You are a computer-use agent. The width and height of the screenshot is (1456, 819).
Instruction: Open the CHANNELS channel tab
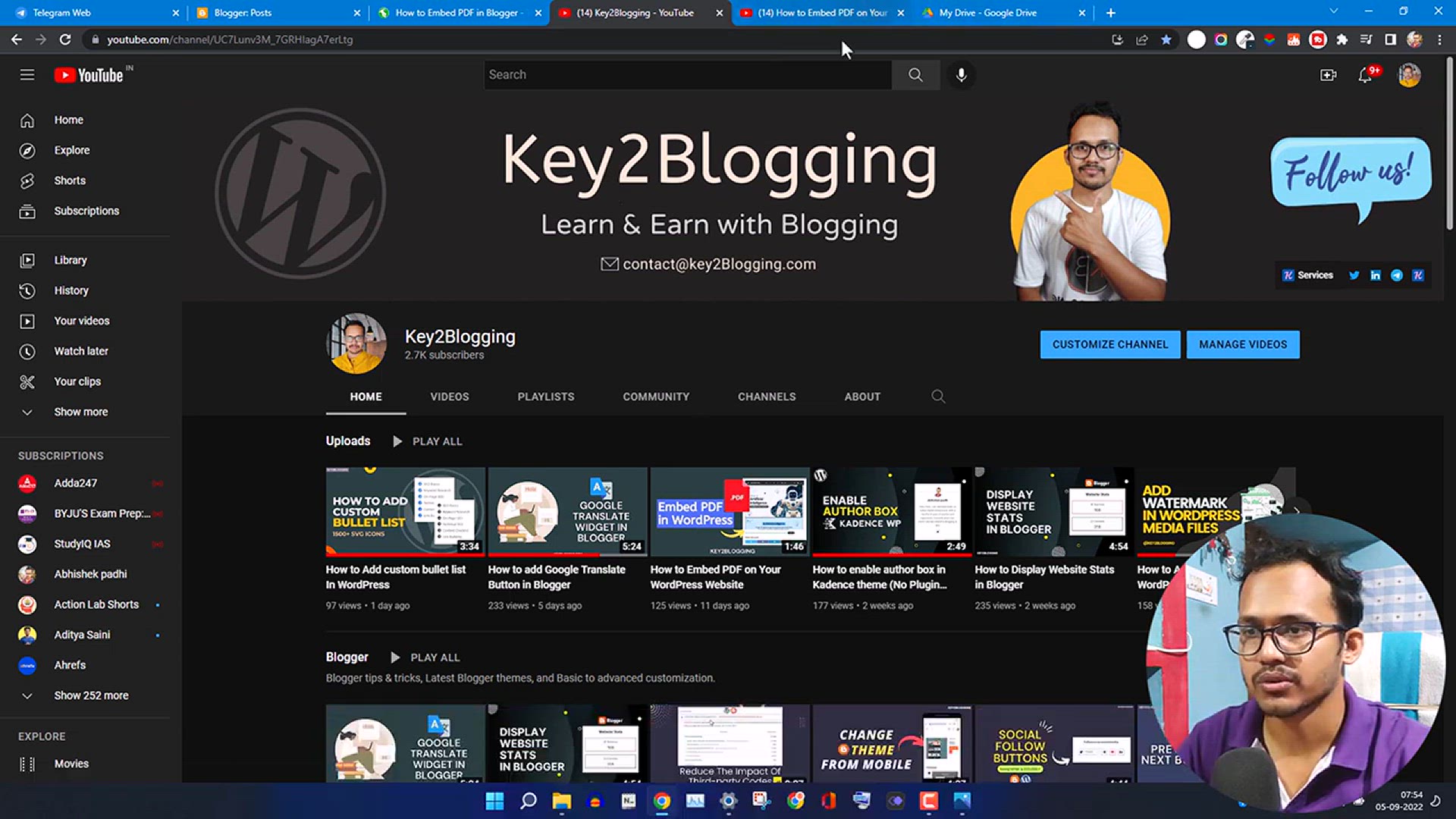(x=767, y=396)
